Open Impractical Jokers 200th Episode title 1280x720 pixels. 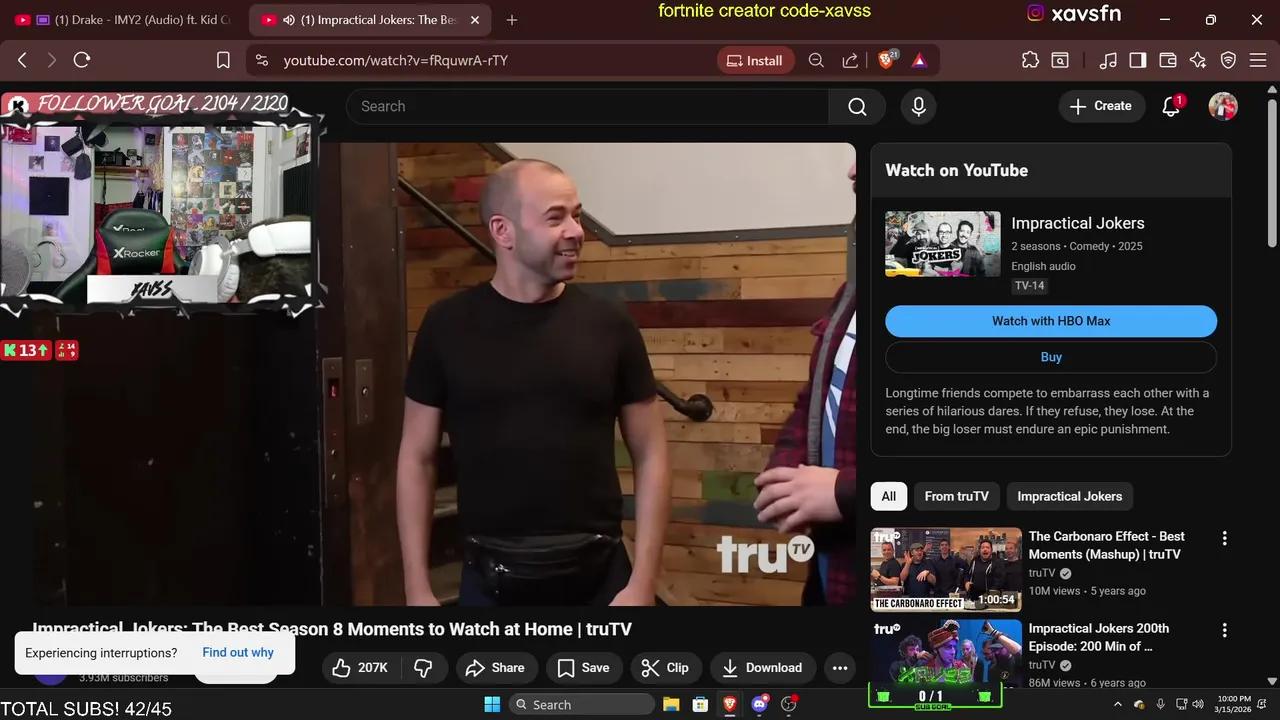[x=1099, y=637]
